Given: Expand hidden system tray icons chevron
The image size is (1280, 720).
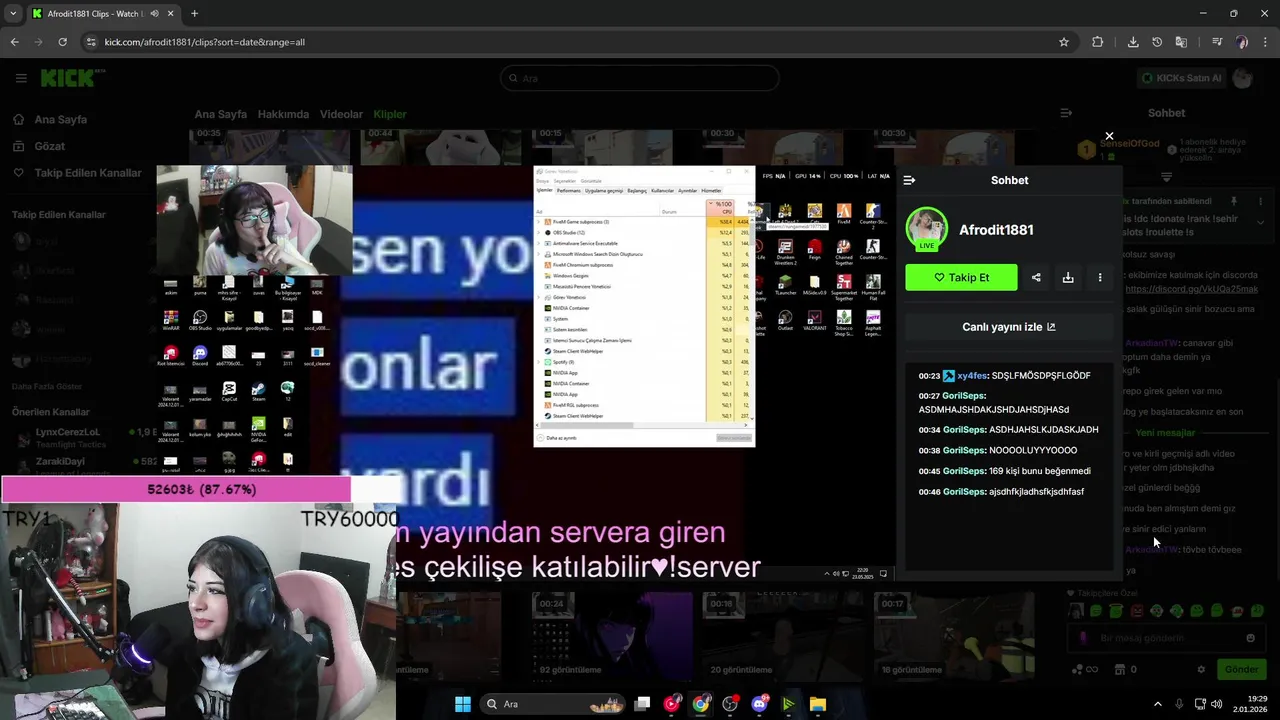Looking at the screenshot, I should [1158, 704].
